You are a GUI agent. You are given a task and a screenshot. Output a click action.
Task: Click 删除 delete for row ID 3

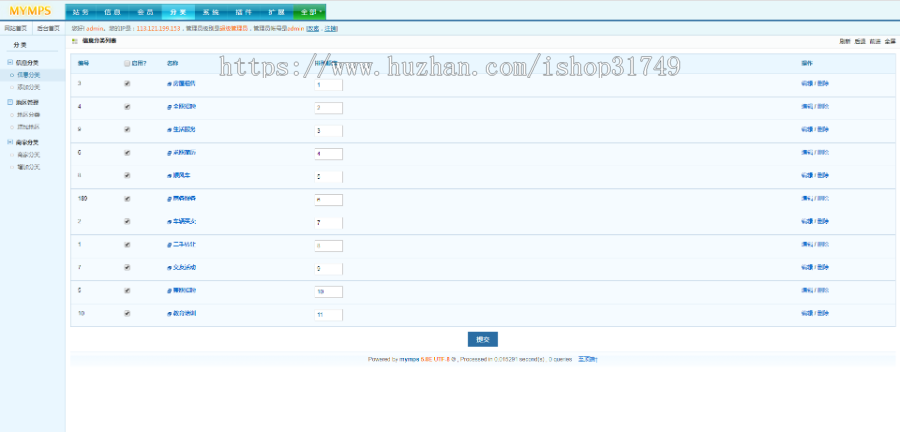point(823,84)
